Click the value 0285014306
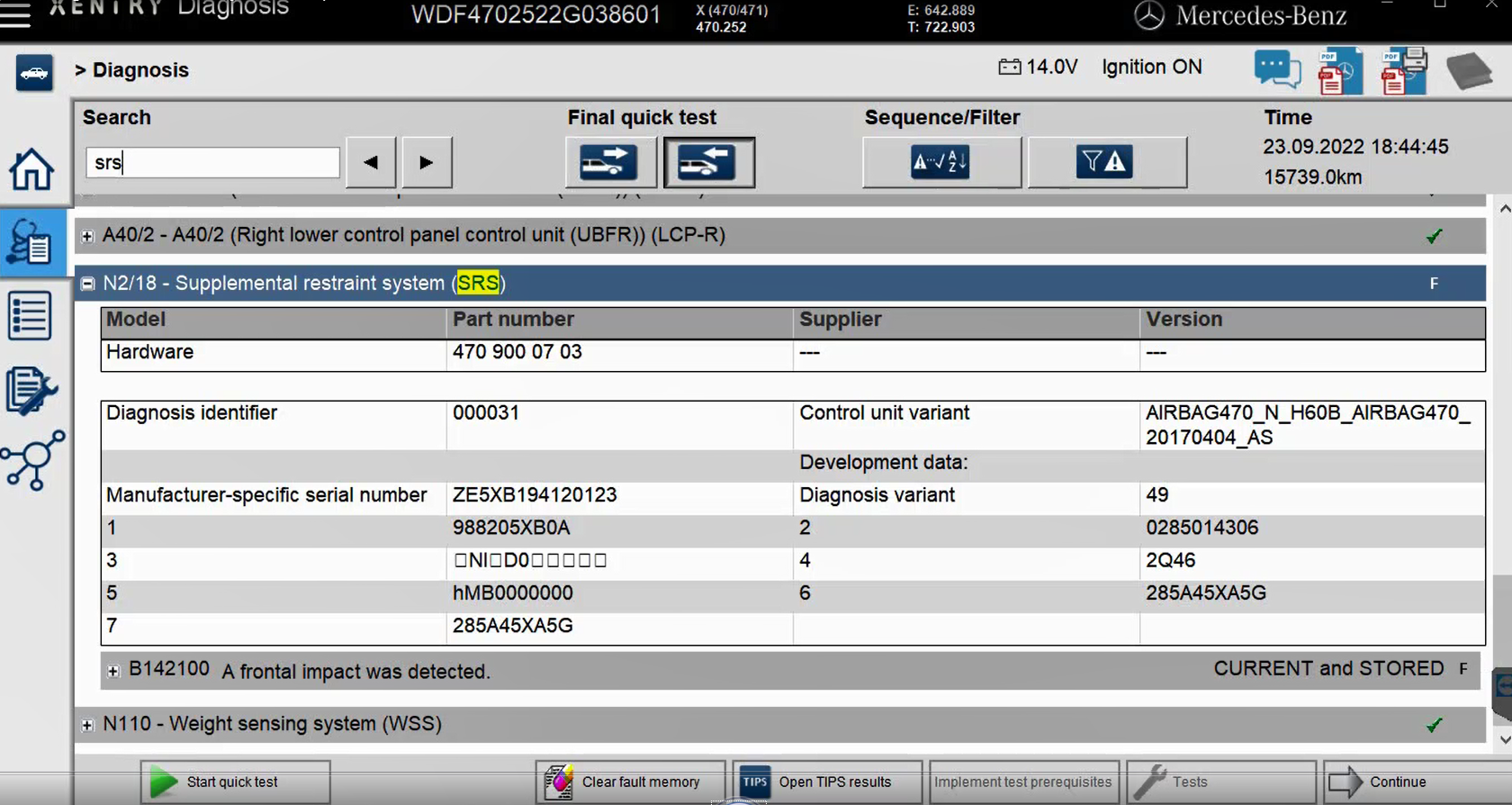 pyautogui.click(x=1201, y=528)
